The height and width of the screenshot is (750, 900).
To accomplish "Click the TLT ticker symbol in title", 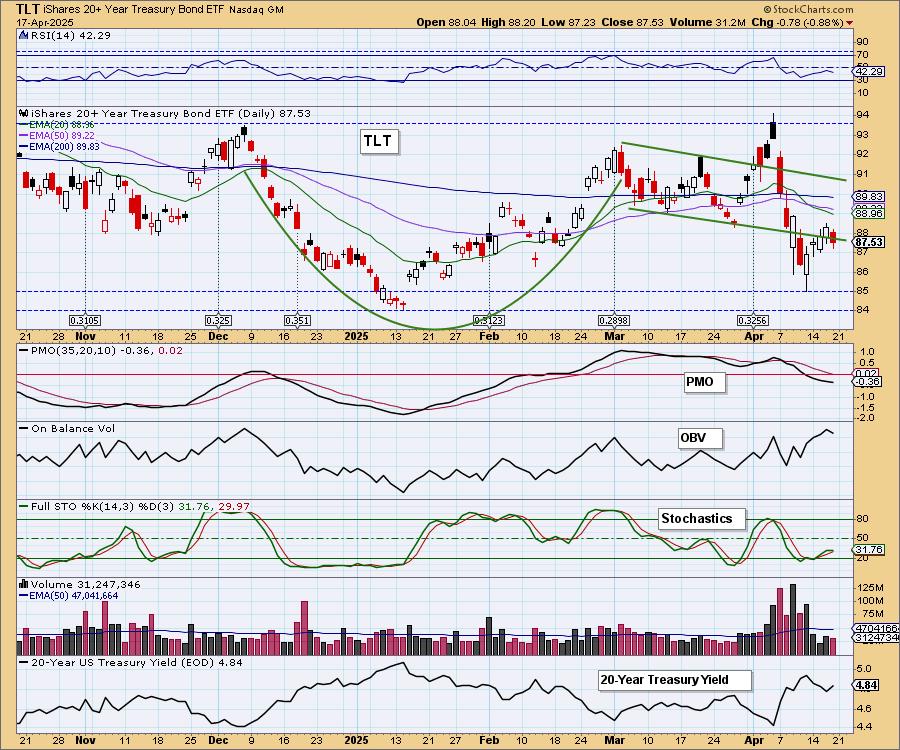I will [x=26, y=9].
